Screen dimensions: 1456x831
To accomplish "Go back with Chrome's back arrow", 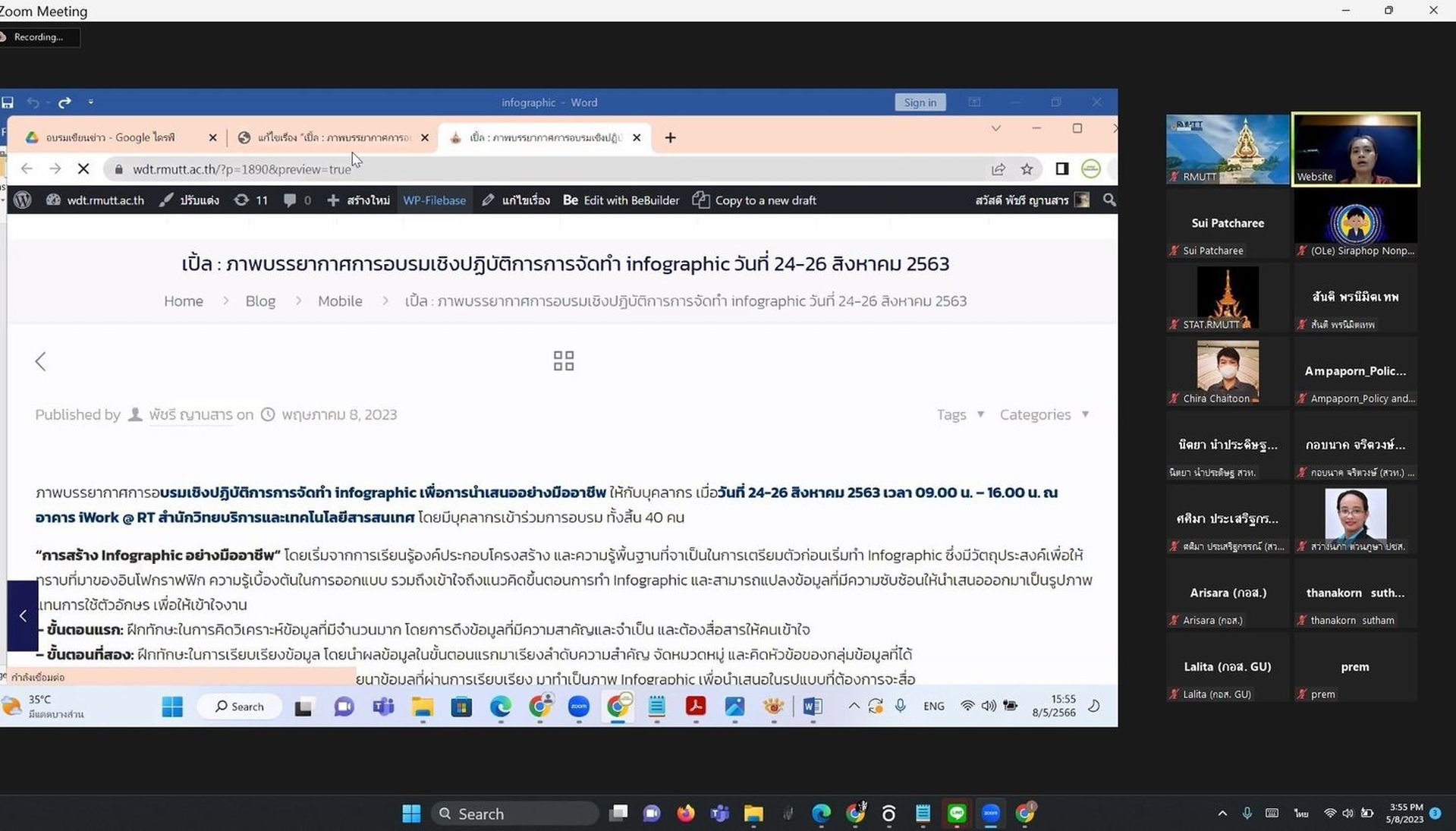I will (x=27, y=168).
